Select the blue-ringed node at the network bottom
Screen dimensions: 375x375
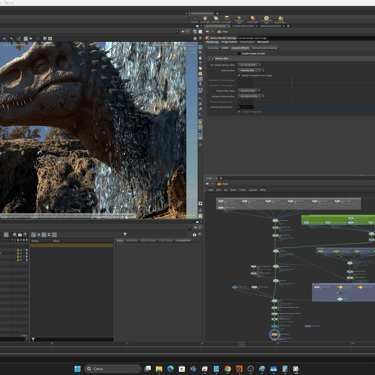pyautogui.click(x=275, y=334)
